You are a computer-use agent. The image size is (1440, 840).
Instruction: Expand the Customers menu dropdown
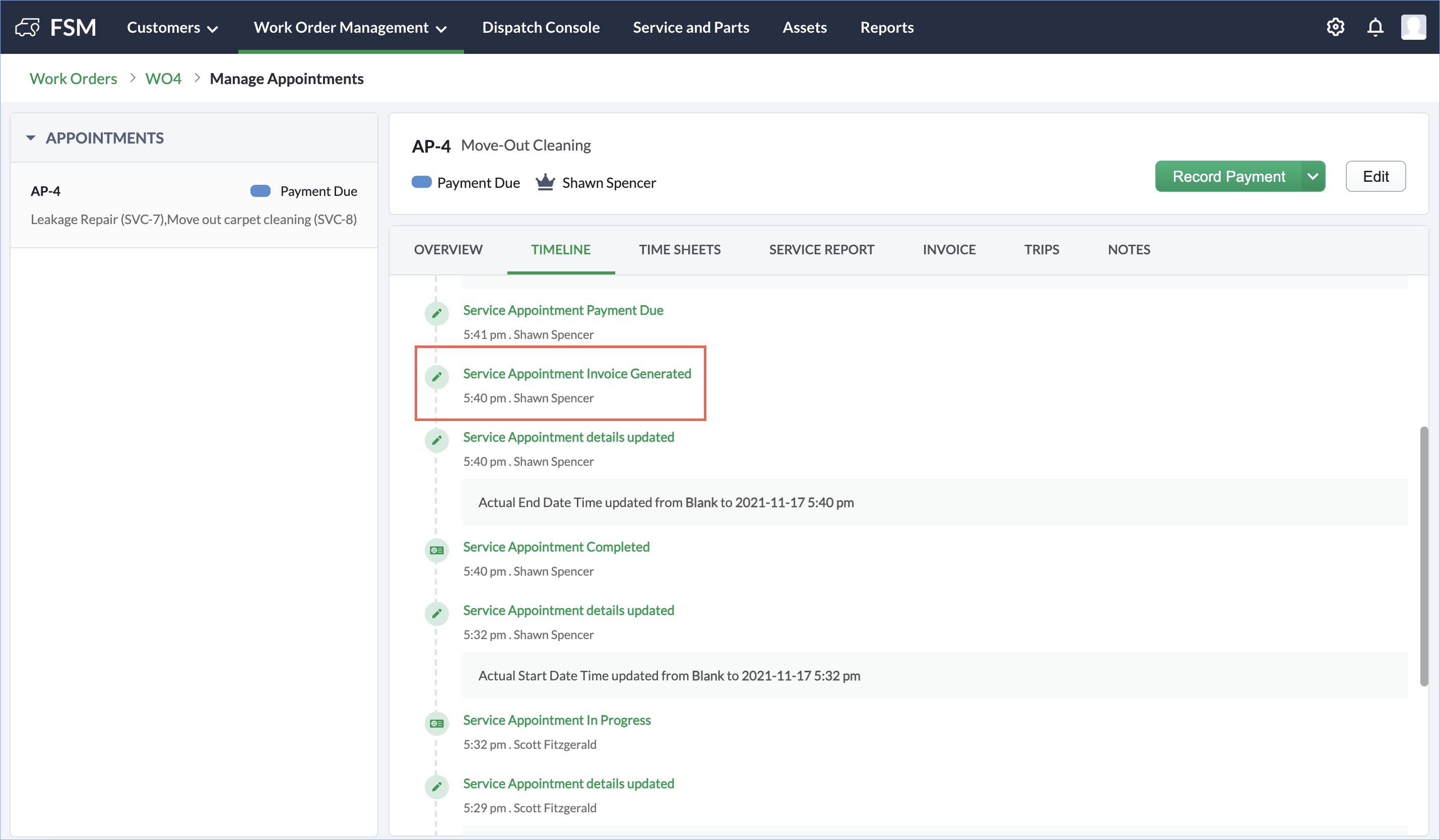(x=172, y=27)
